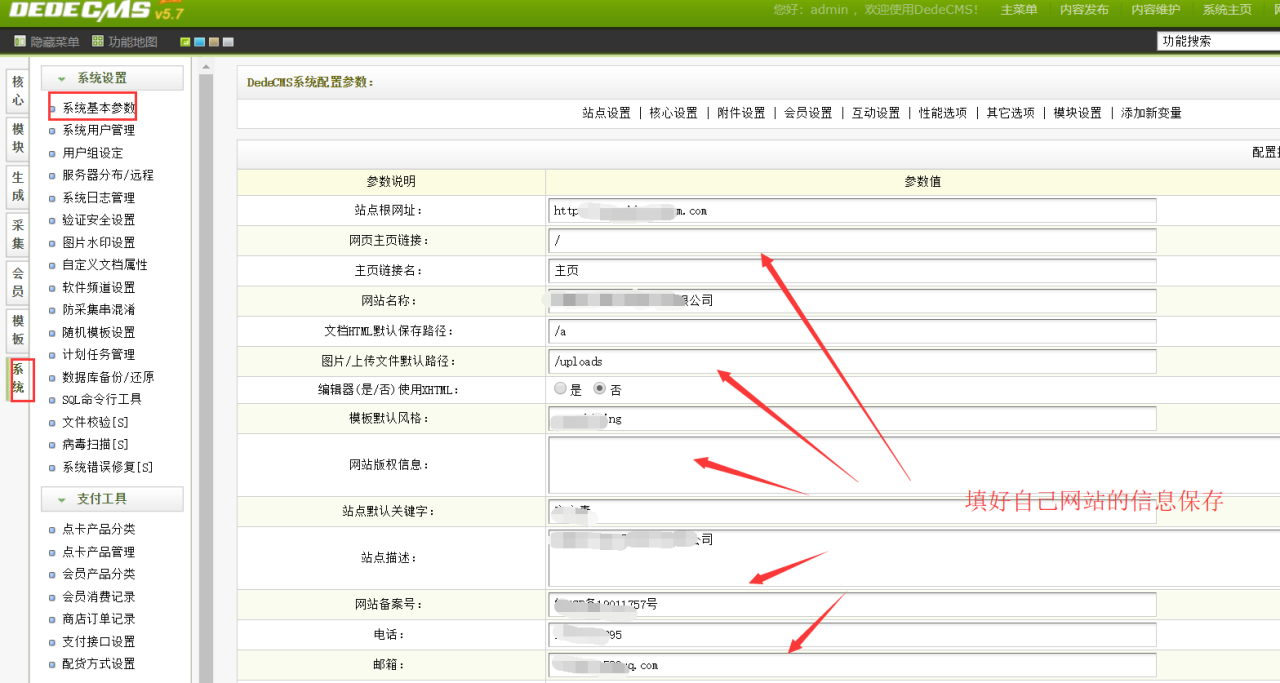
Task: Switch to the 核心 side tab
Action: [x=18, y=91]
